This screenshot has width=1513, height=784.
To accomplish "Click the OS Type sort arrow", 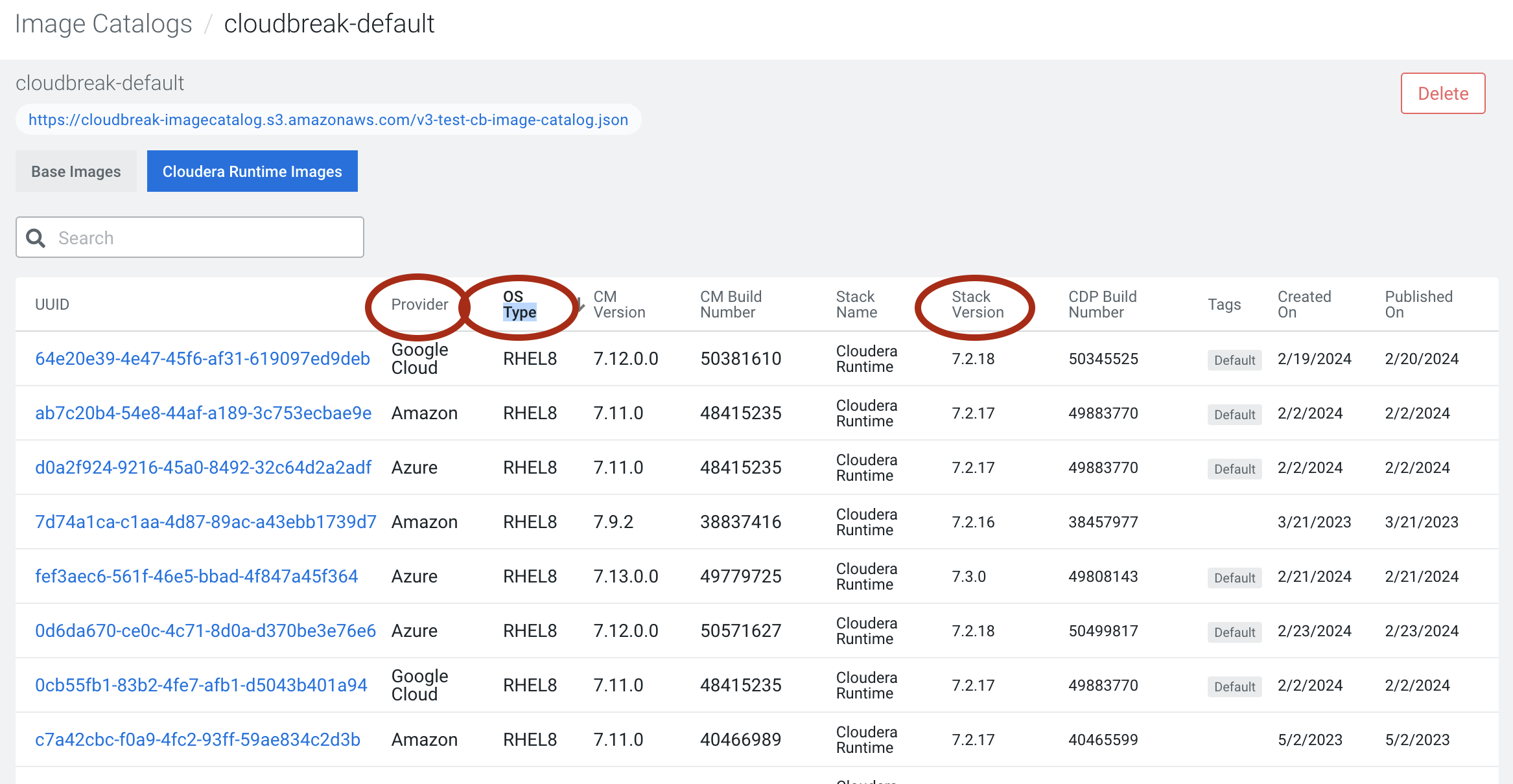I will click(x=581, y=305).
